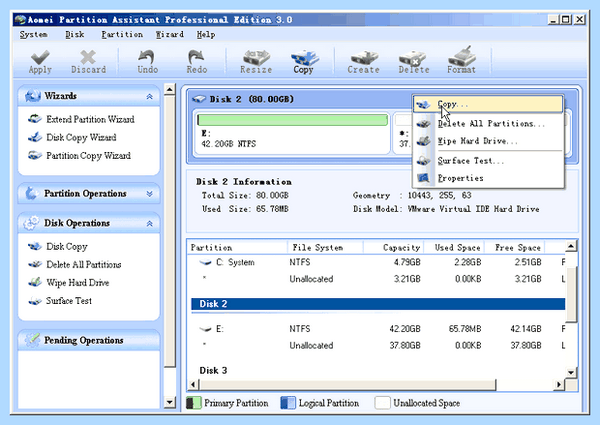Click the Delete partition toolbar icon
Screen dimensions: 600x425
click(413, 57)
